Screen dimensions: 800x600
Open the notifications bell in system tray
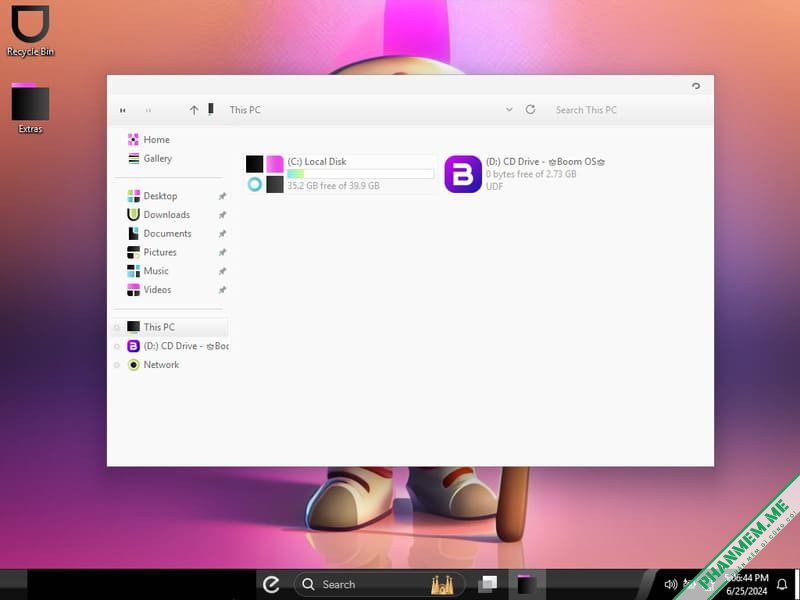[x=782, y=584]
